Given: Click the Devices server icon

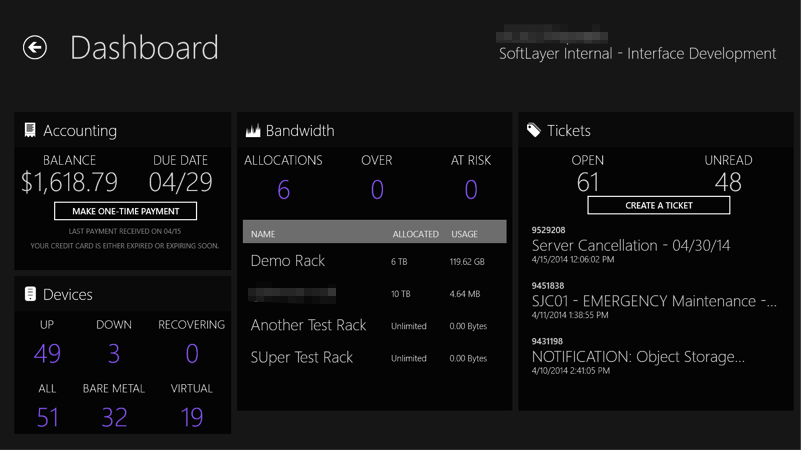Looking at the screenshot, I should point(30,294).
